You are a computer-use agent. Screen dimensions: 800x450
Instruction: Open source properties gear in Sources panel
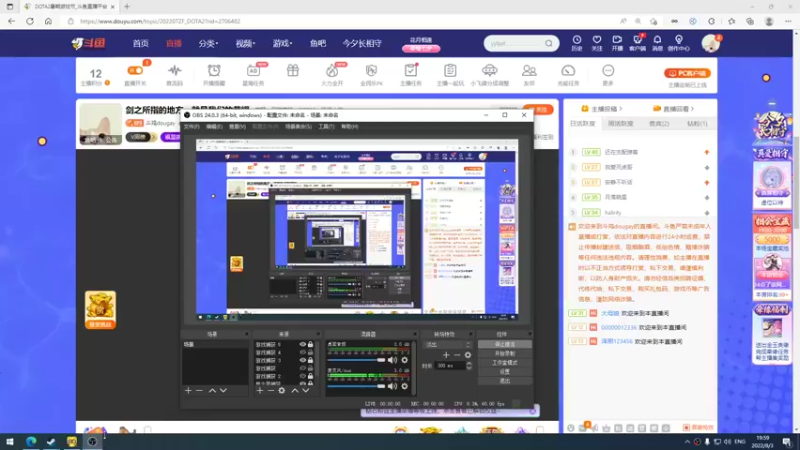click(x=282, y=390)
